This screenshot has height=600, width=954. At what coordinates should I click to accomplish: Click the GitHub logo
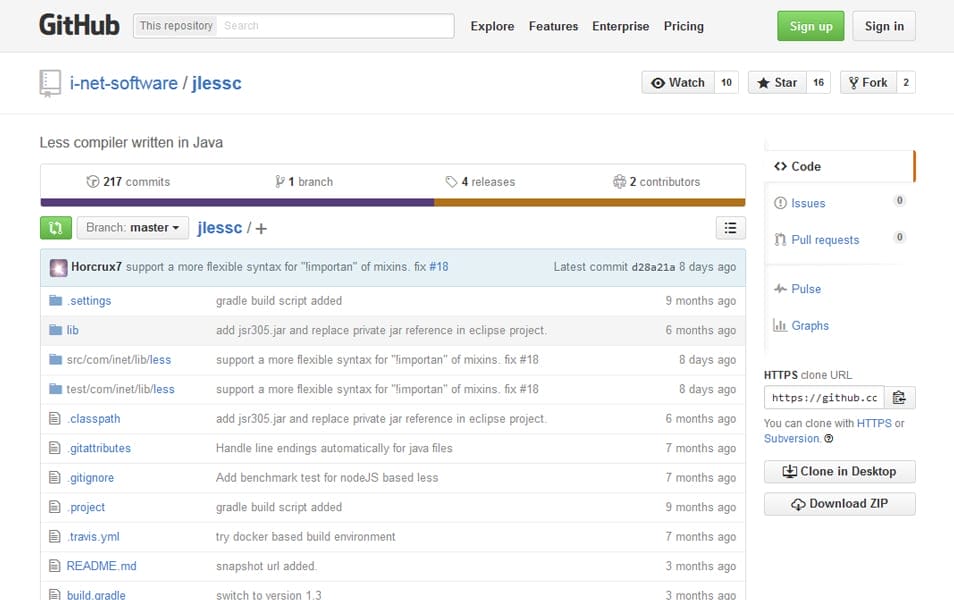pos(79,26)
